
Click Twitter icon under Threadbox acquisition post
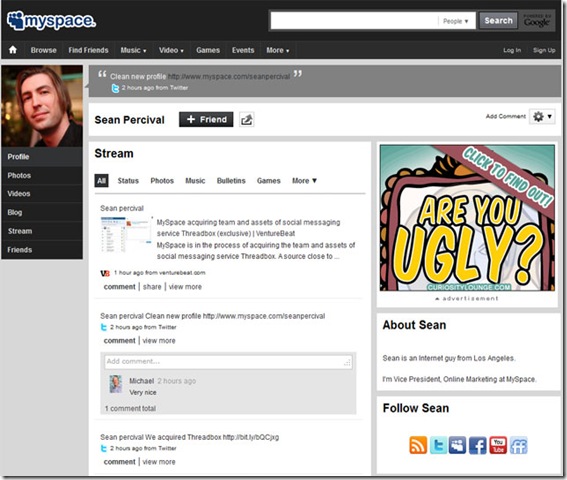(x=104, y=449)
